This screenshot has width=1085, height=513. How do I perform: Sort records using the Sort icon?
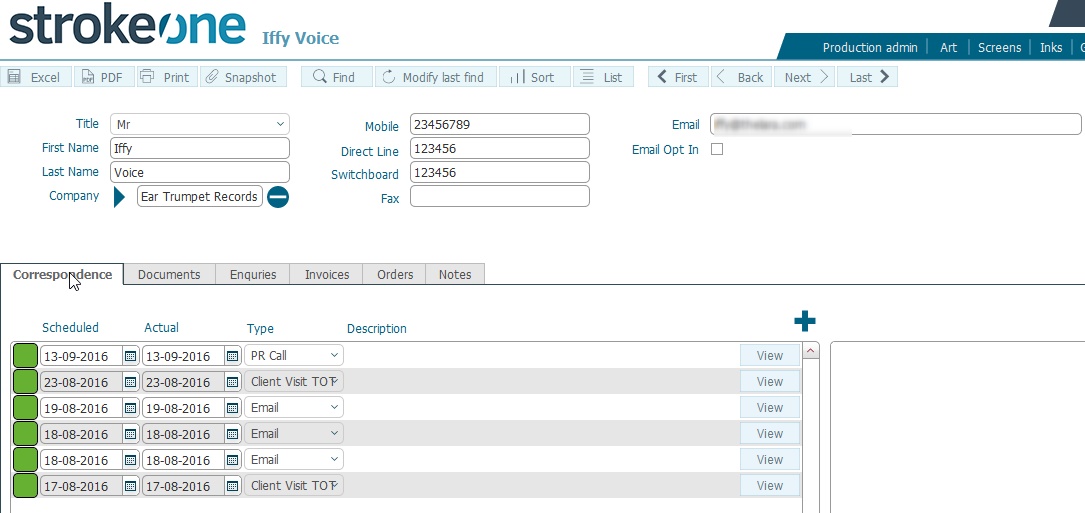533,77
